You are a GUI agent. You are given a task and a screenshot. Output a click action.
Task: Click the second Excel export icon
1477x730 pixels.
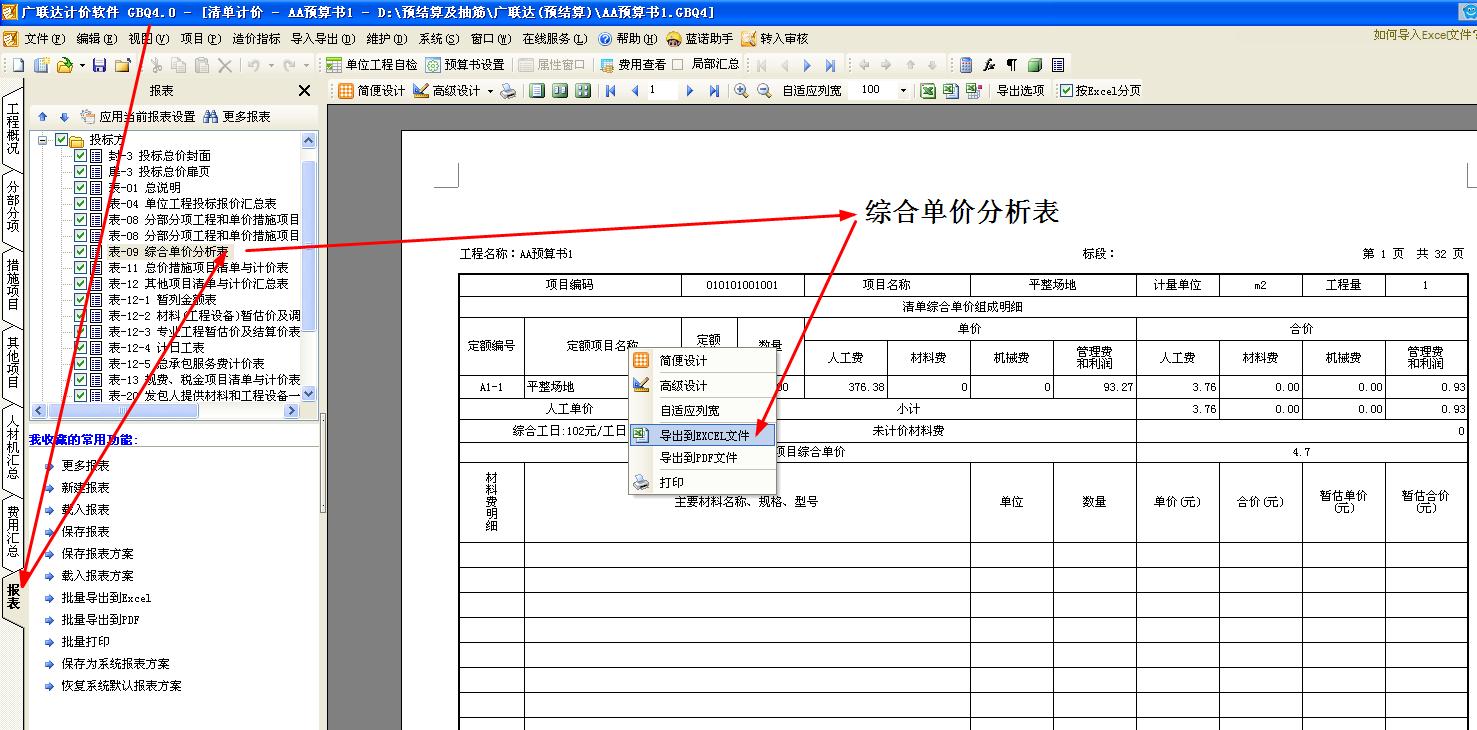pos(950,90)
